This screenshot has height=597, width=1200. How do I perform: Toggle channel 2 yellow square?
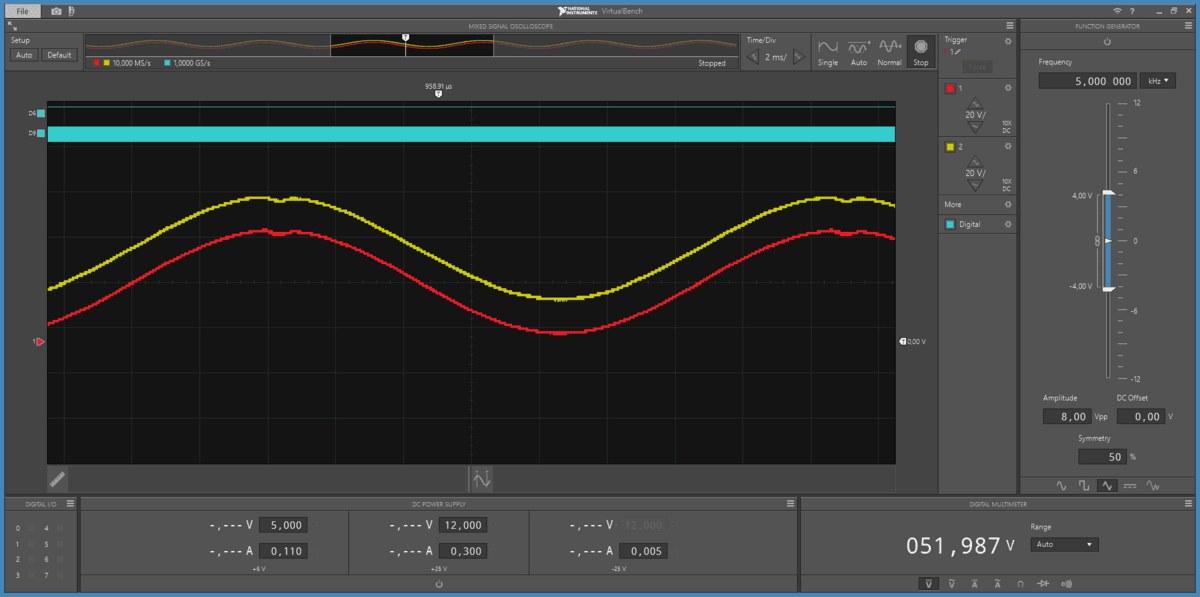point(950,147)
